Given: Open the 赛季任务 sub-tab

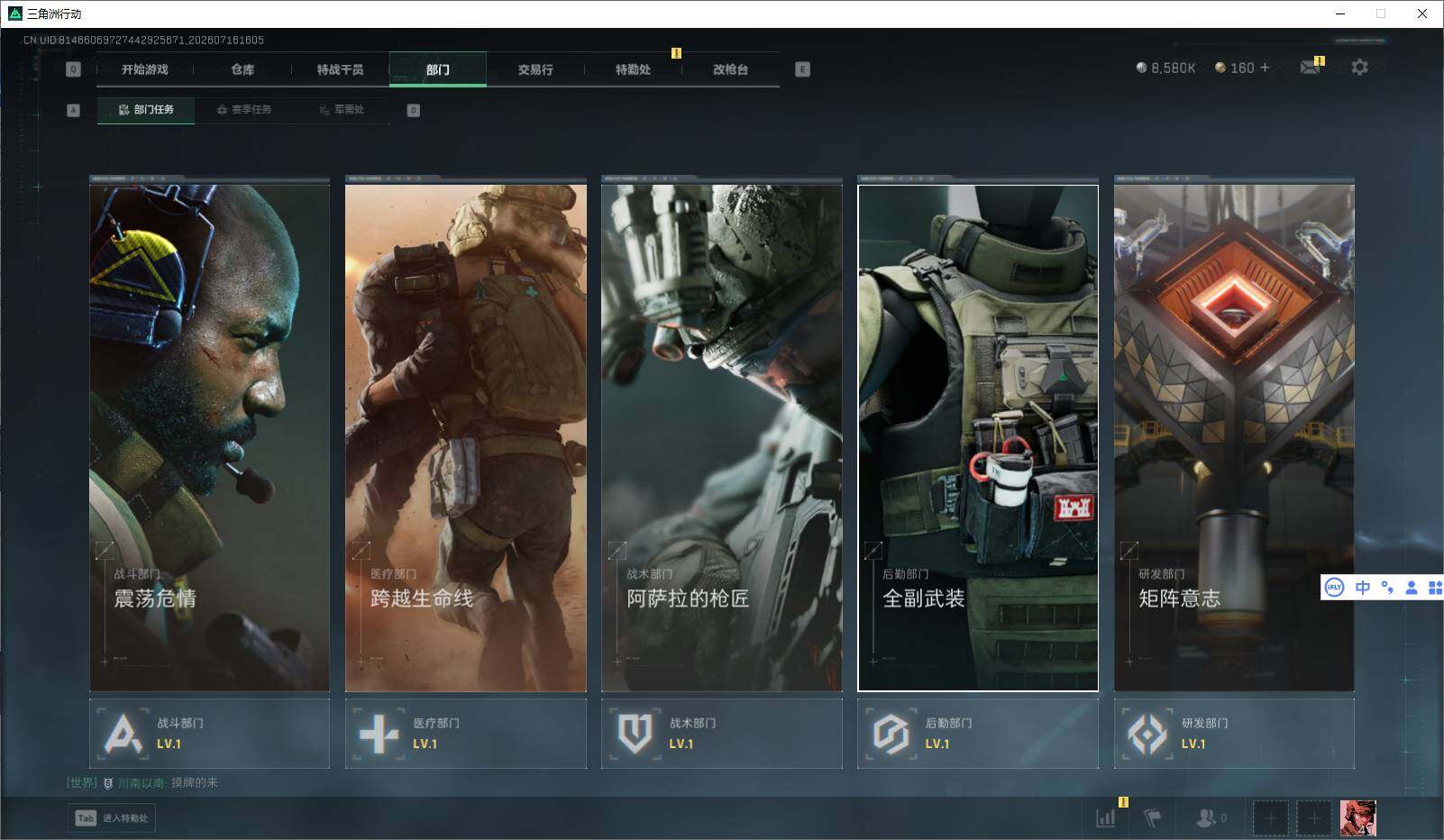Looking at the screenshot, I should [x=244, y=110].
